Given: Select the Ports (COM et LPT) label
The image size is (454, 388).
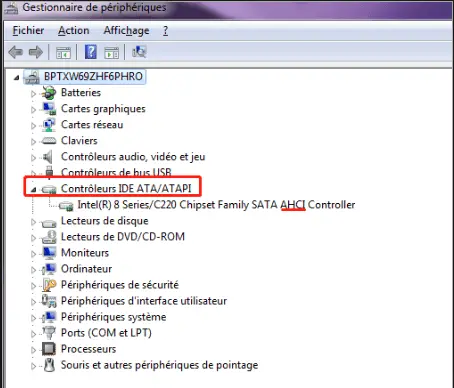Looking at the screenshot, I should pyautogui.click(x=106, y=333).
